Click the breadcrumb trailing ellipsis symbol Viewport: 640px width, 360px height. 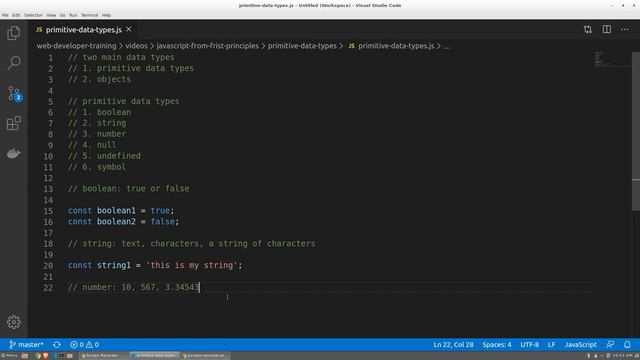447,46
